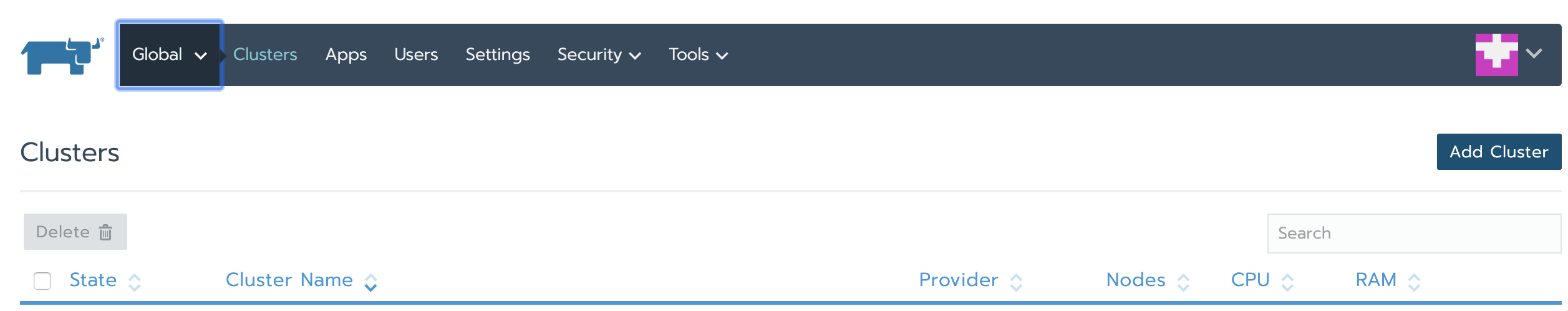Screen dimensions: 1568x311
Task: Select the Clusters navigation link
Action: (x=265, y=55)
